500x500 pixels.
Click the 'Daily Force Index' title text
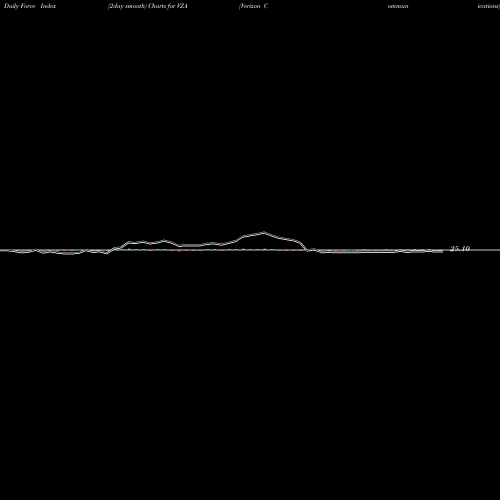pos(30,6)
